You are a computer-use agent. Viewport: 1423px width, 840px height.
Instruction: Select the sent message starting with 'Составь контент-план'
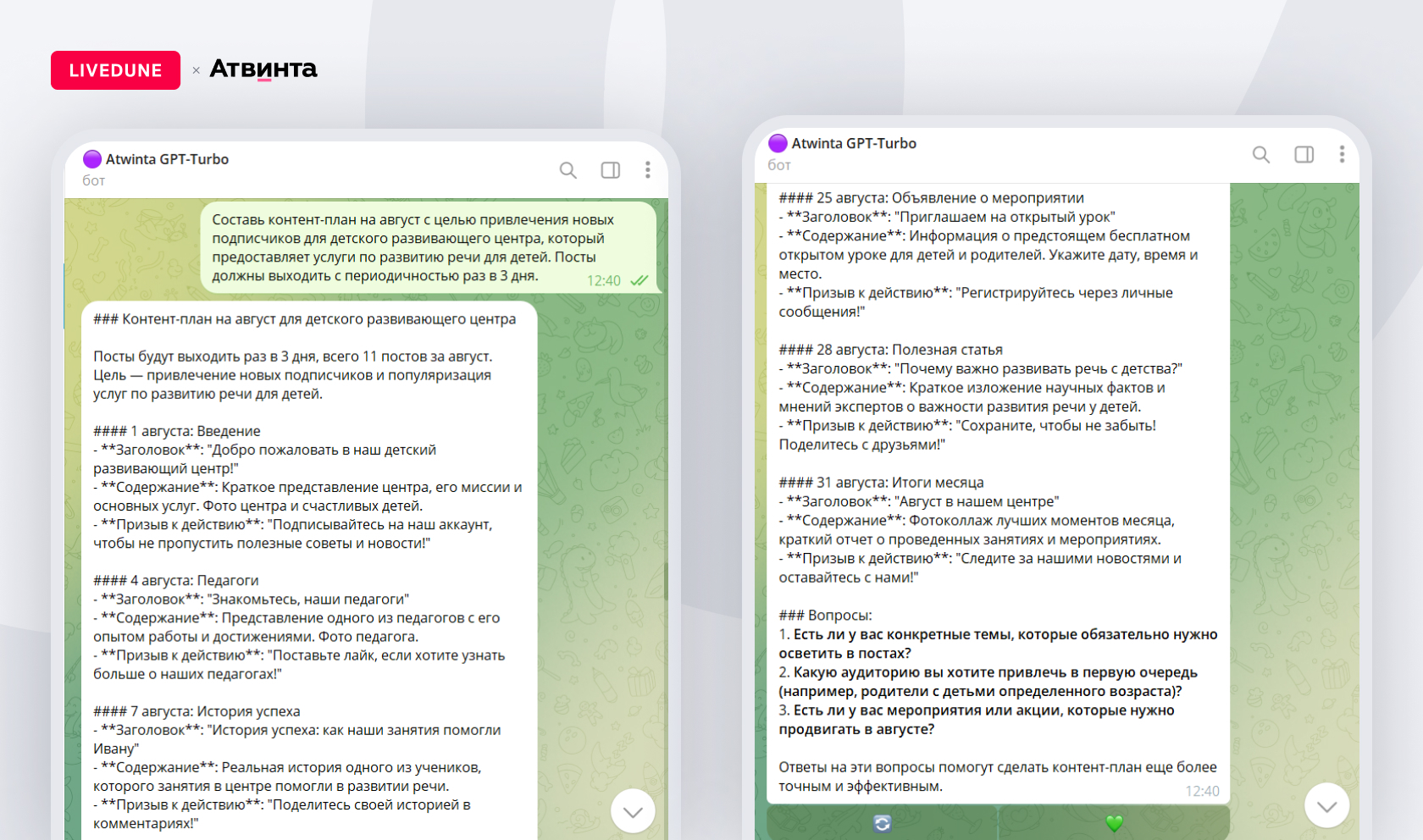click(413, 247)
